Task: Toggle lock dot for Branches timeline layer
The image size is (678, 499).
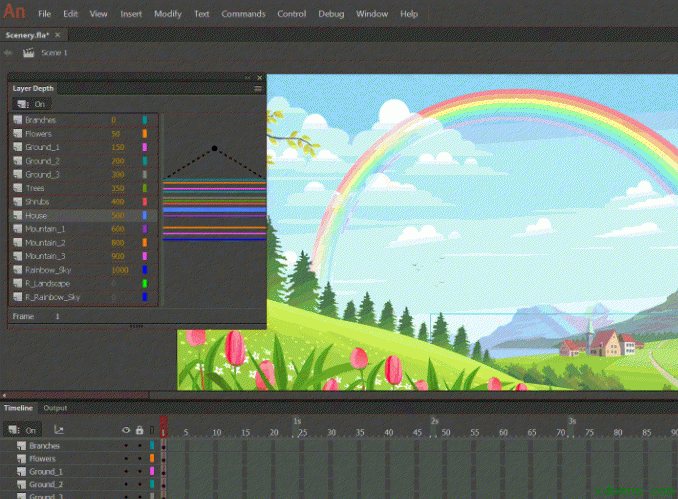Action: point(139,445)
